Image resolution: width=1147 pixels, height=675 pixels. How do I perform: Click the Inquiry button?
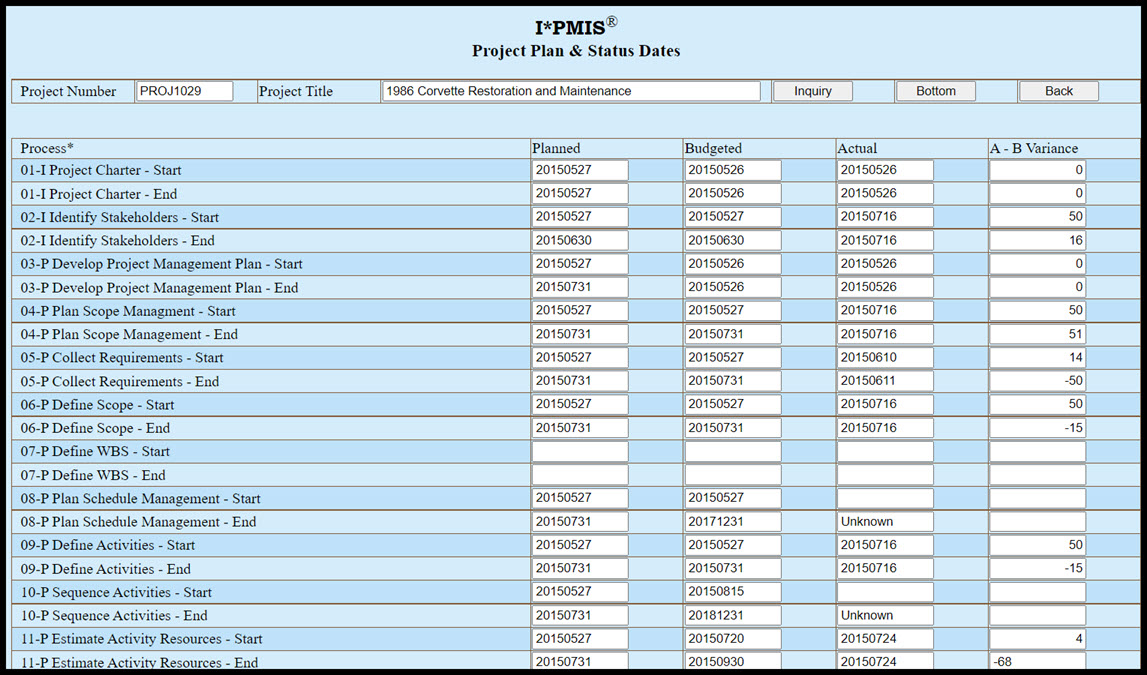tap(812, 91)
